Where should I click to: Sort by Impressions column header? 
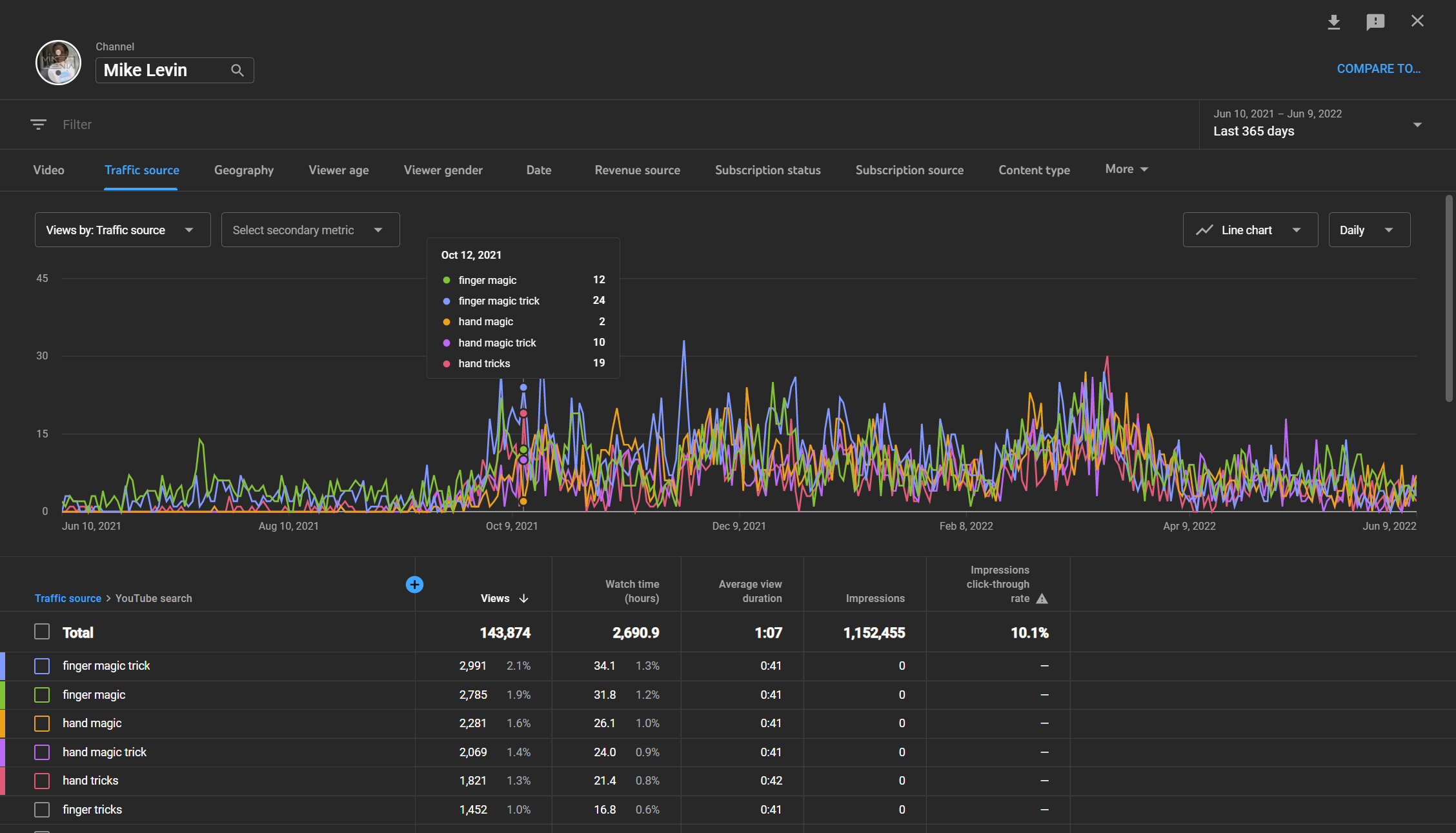pos(875,598)
